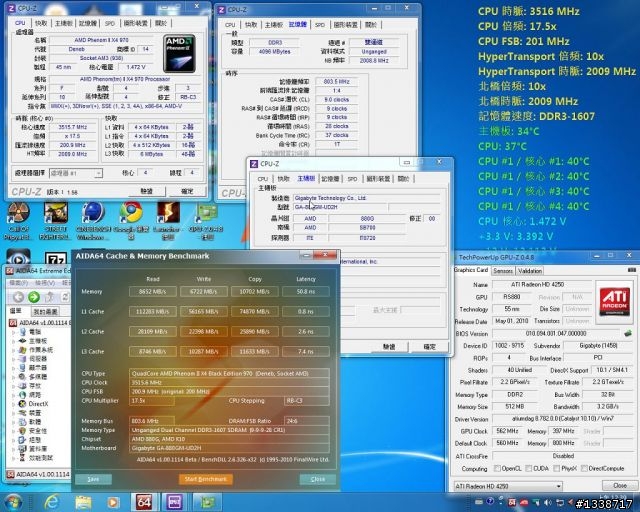Click the GPU-Z screenshot camera icon
640x512 pixels.
coord(631,270)
